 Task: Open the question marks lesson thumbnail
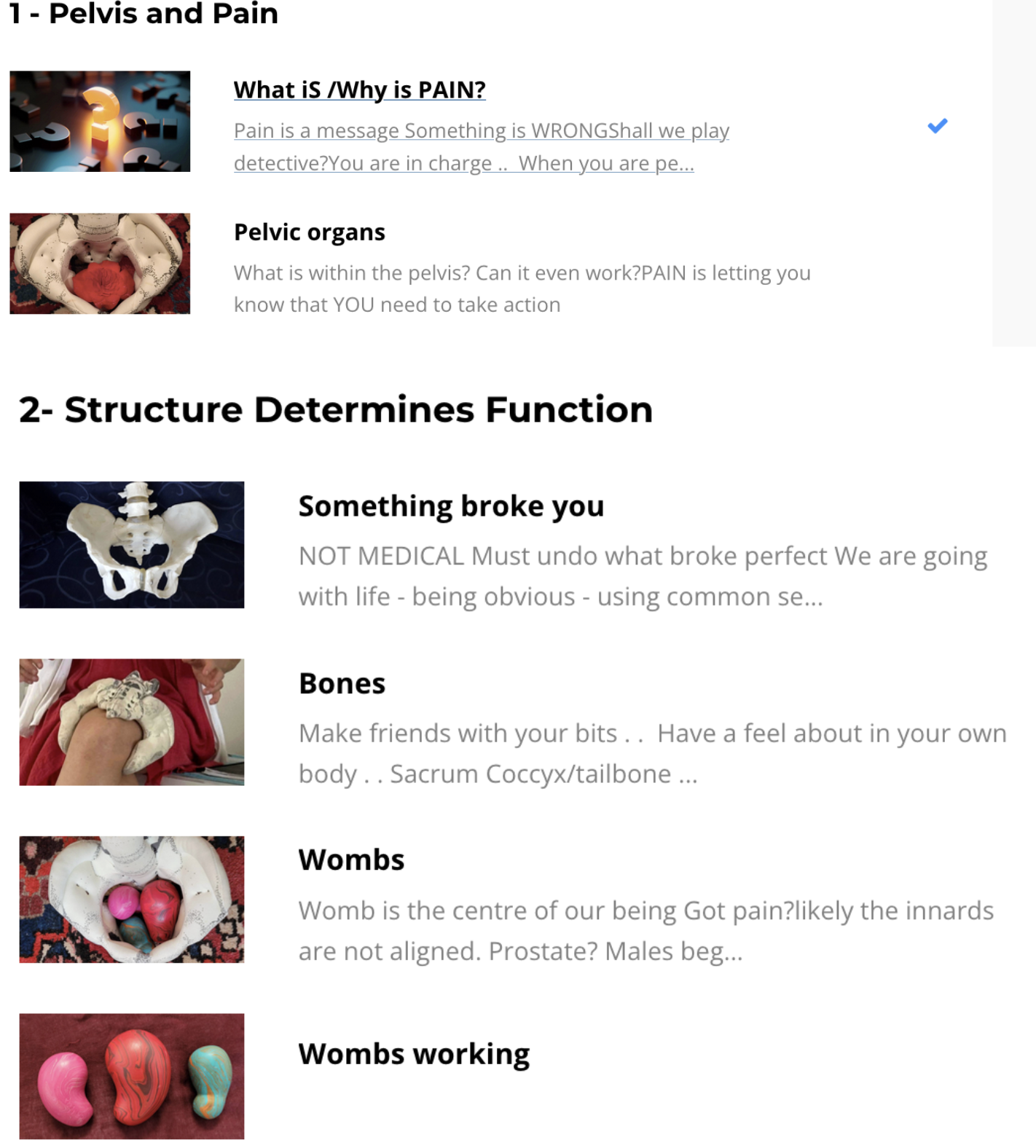point(100,122)
